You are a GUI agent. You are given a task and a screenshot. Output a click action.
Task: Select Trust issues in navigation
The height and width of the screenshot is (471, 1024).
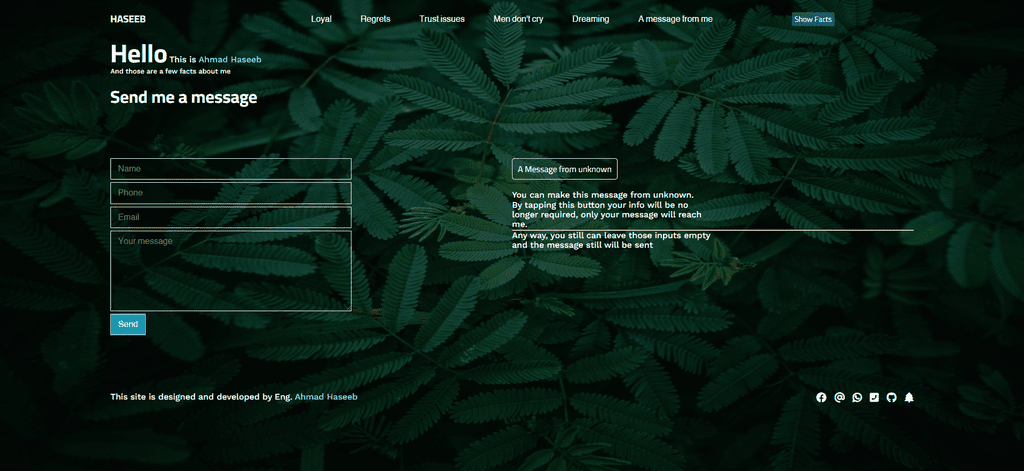point(442,19)
